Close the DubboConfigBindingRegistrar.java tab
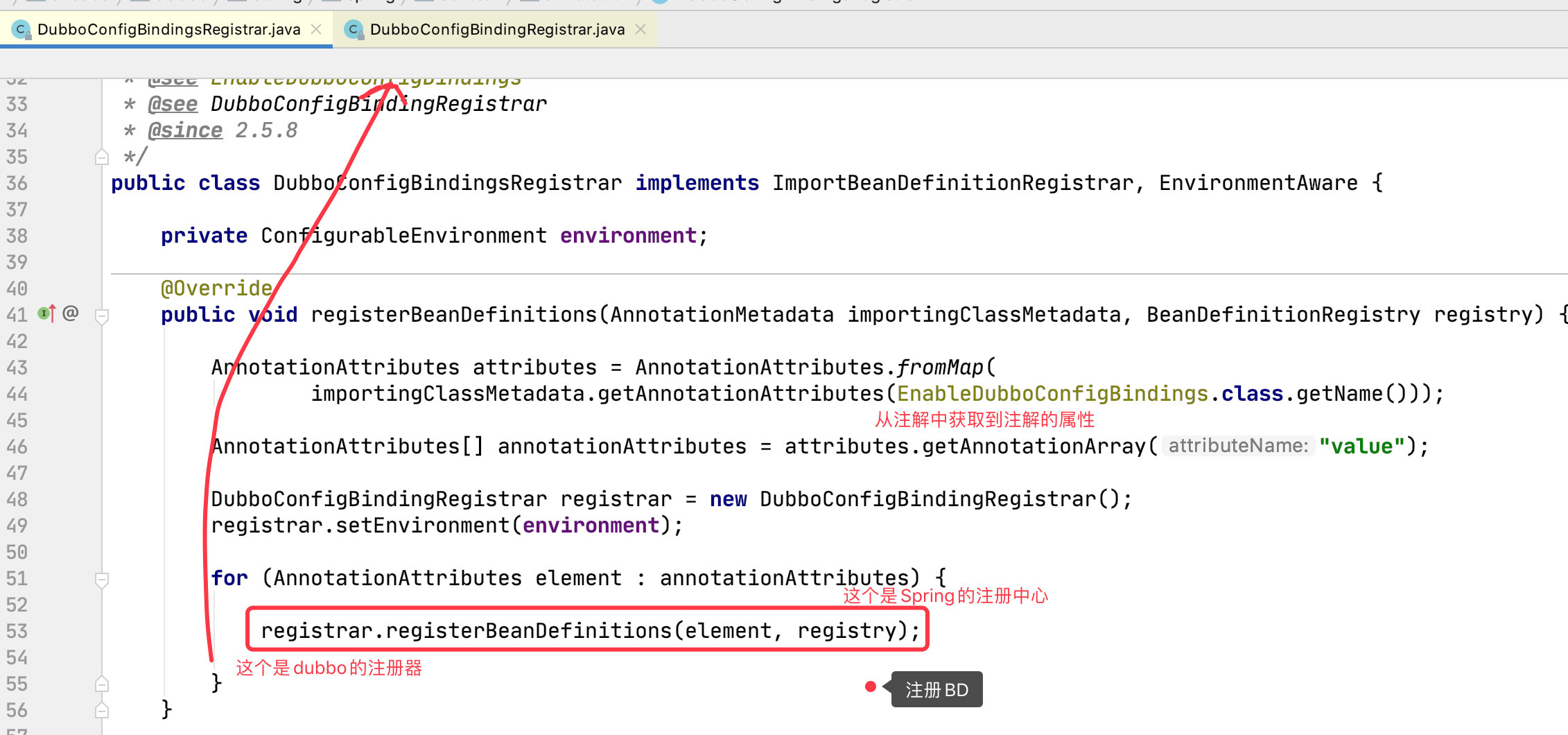This screenshot has width=1568, height=735. pos(641,29)
